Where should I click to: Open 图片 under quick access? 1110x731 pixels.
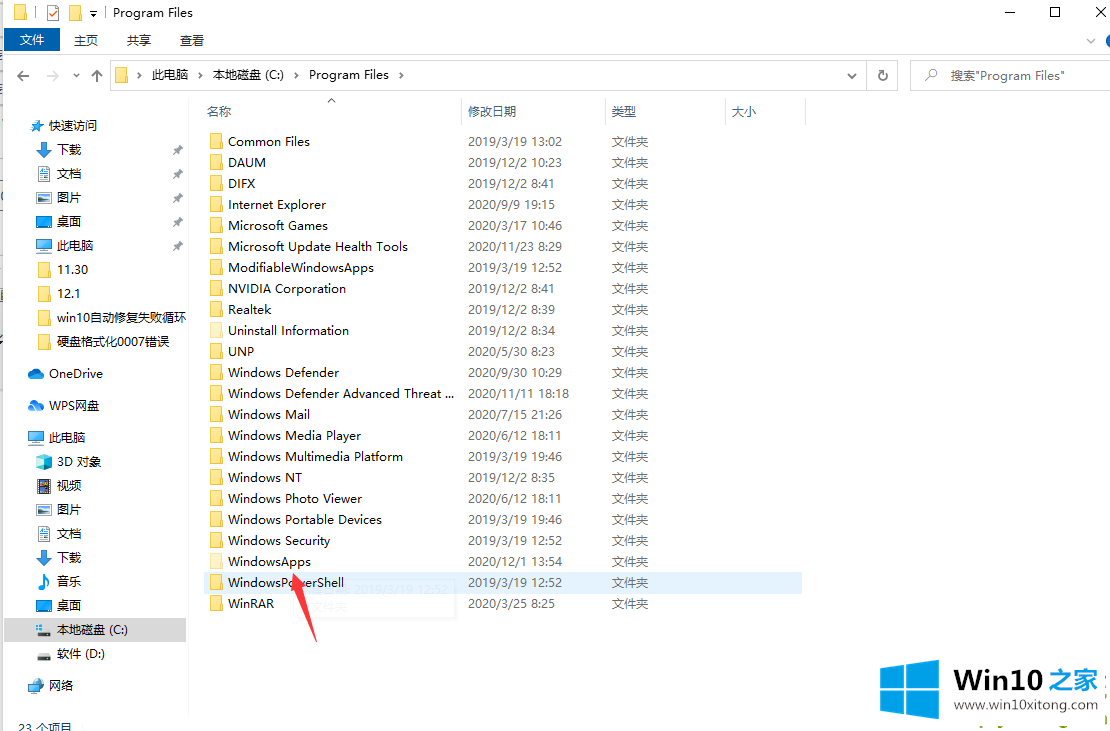(69, 198)
